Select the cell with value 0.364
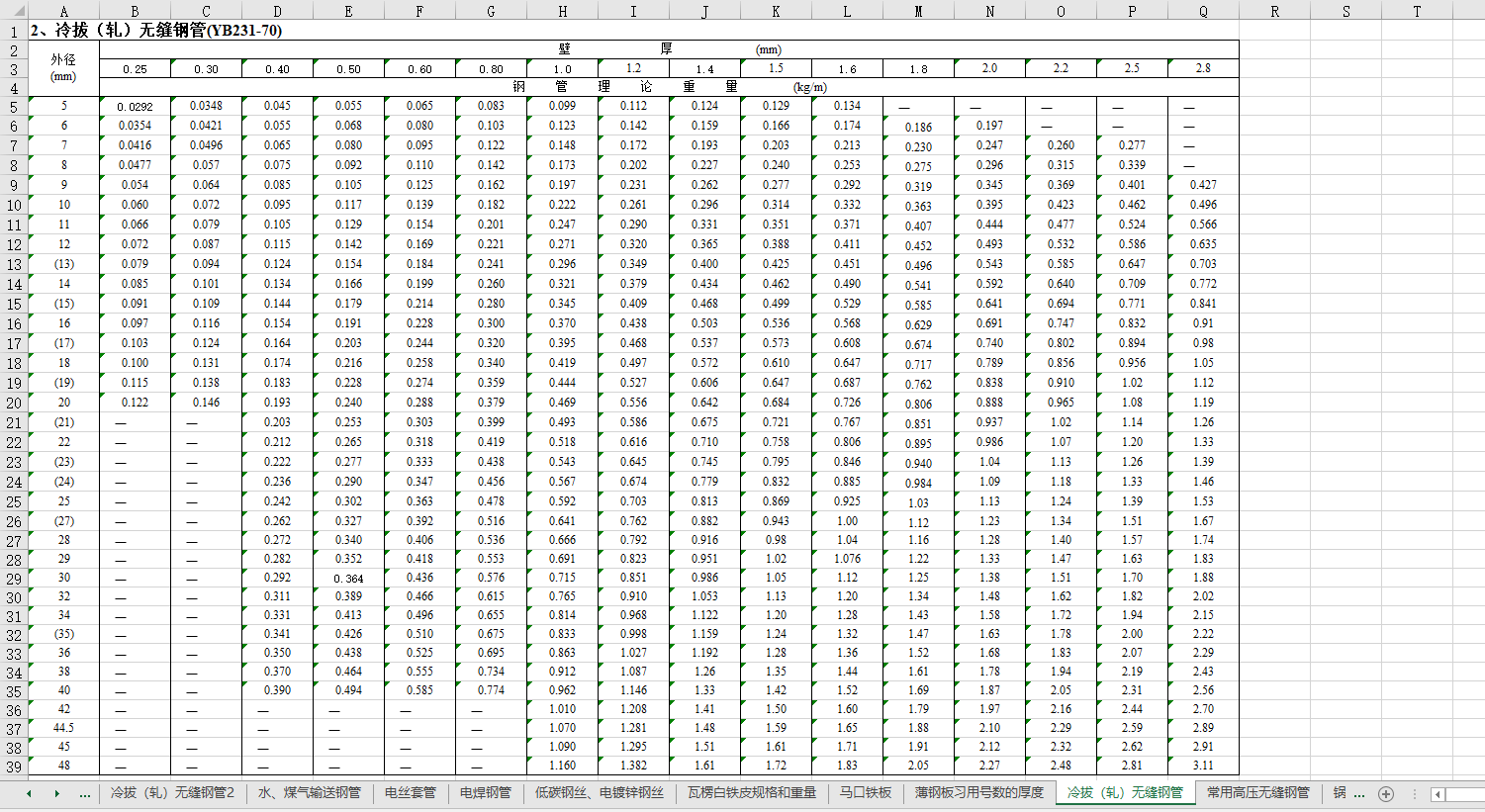1485x812 pixels. 348,579
